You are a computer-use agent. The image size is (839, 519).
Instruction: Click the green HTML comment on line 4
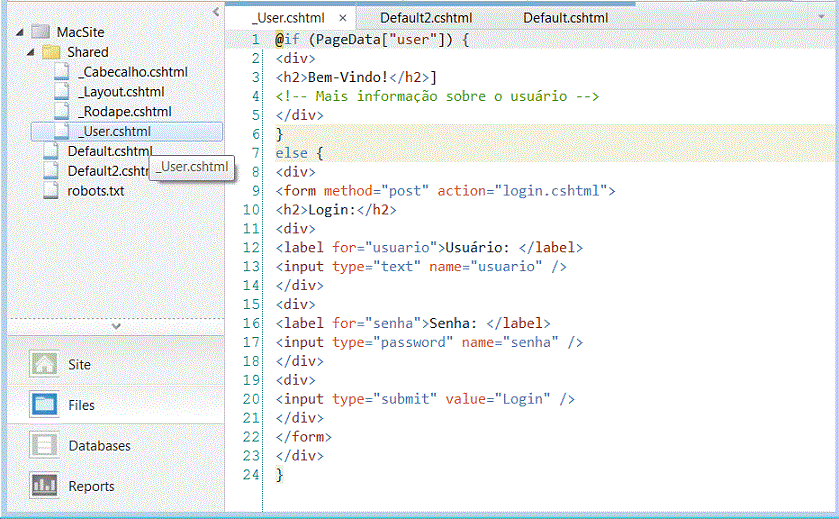437,96
